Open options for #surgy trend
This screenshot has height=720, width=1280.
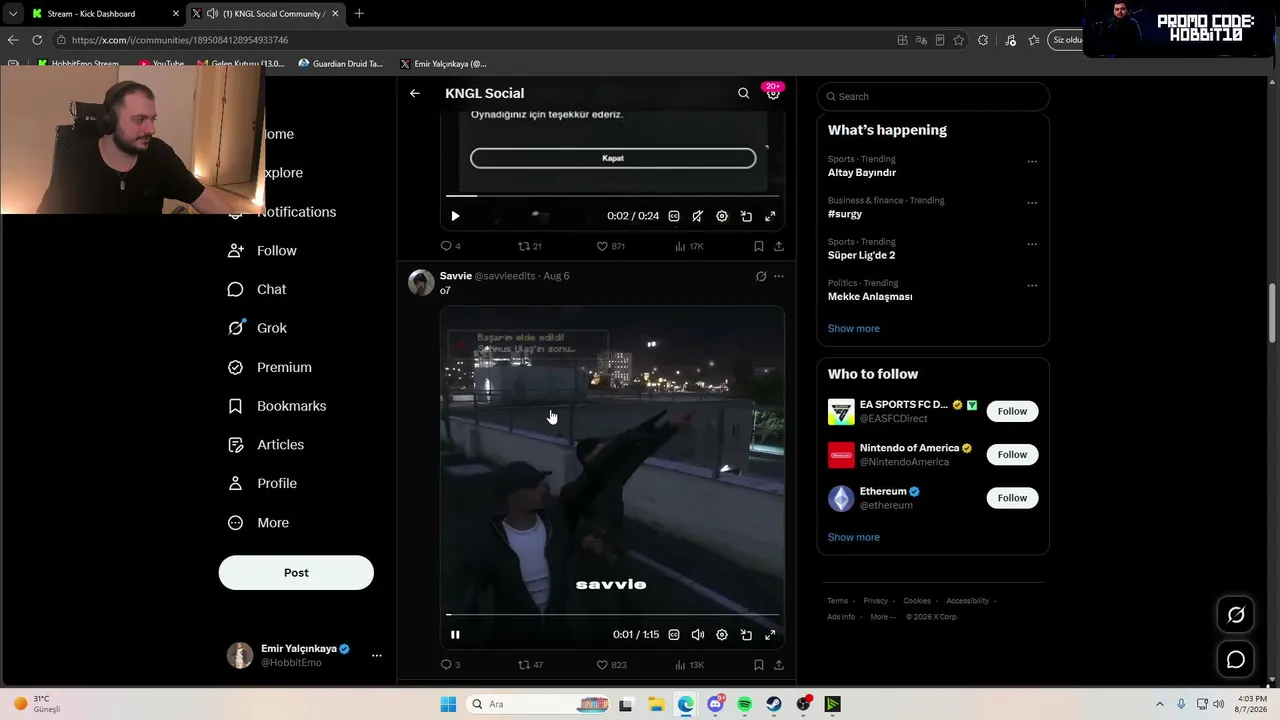[1032, 203]
